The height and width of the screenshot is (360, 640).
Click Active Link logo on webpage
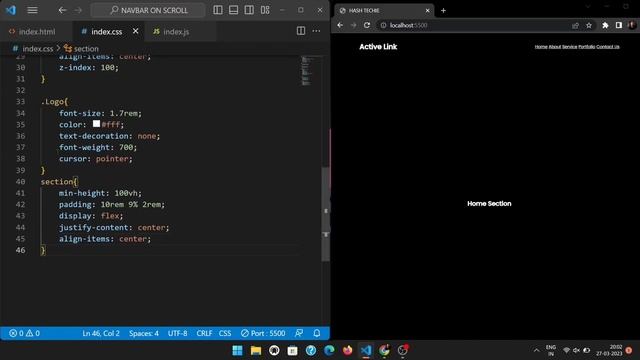pos(378,47)
